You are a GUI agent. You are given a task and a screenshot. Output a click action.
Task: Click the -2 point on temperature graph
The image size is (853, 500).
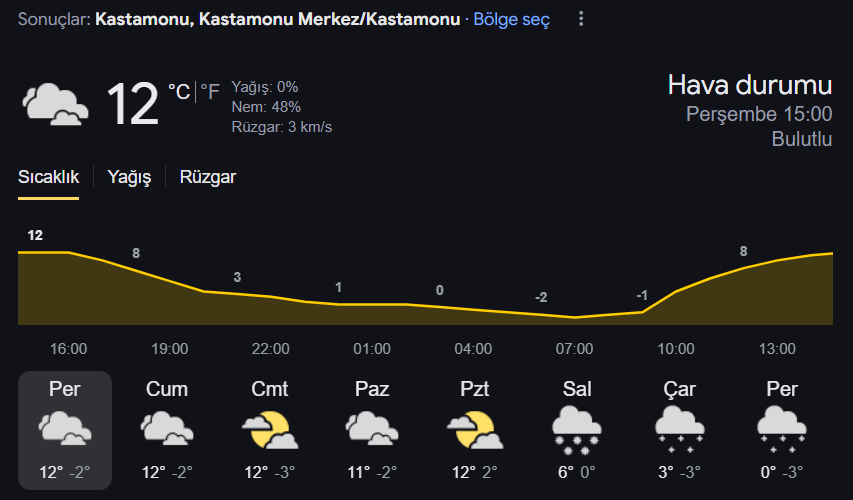click(x=541, y=298)
